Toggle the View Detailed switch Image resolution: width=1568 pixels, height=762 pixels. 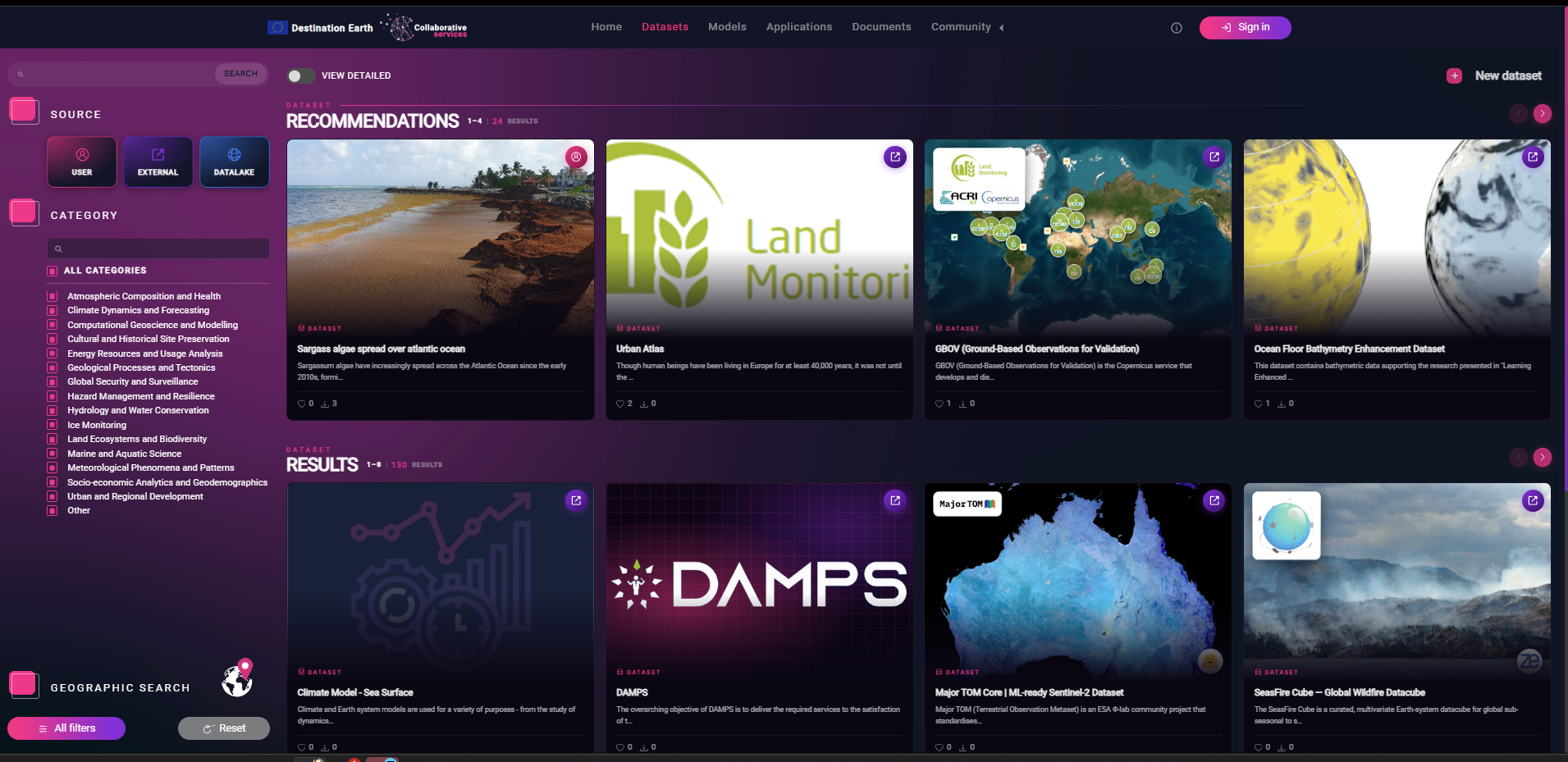300,75
